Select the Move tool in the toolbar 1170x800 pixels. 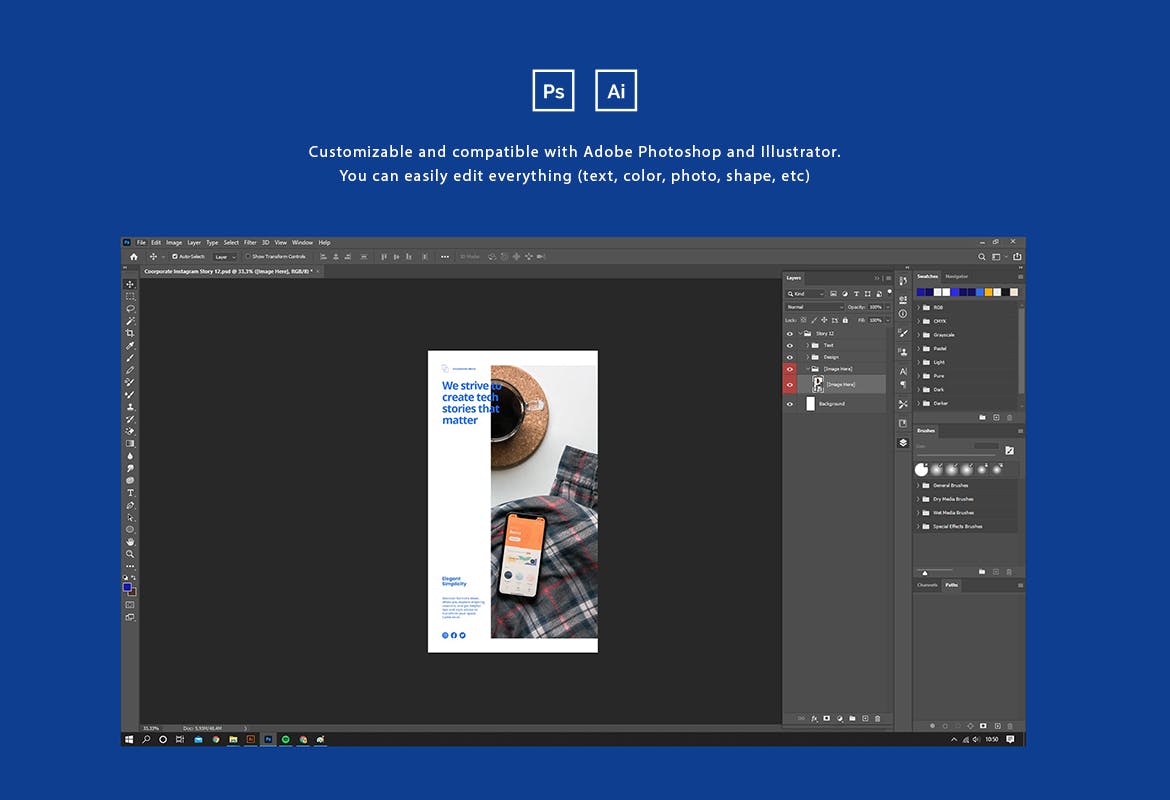pos(130,284)
